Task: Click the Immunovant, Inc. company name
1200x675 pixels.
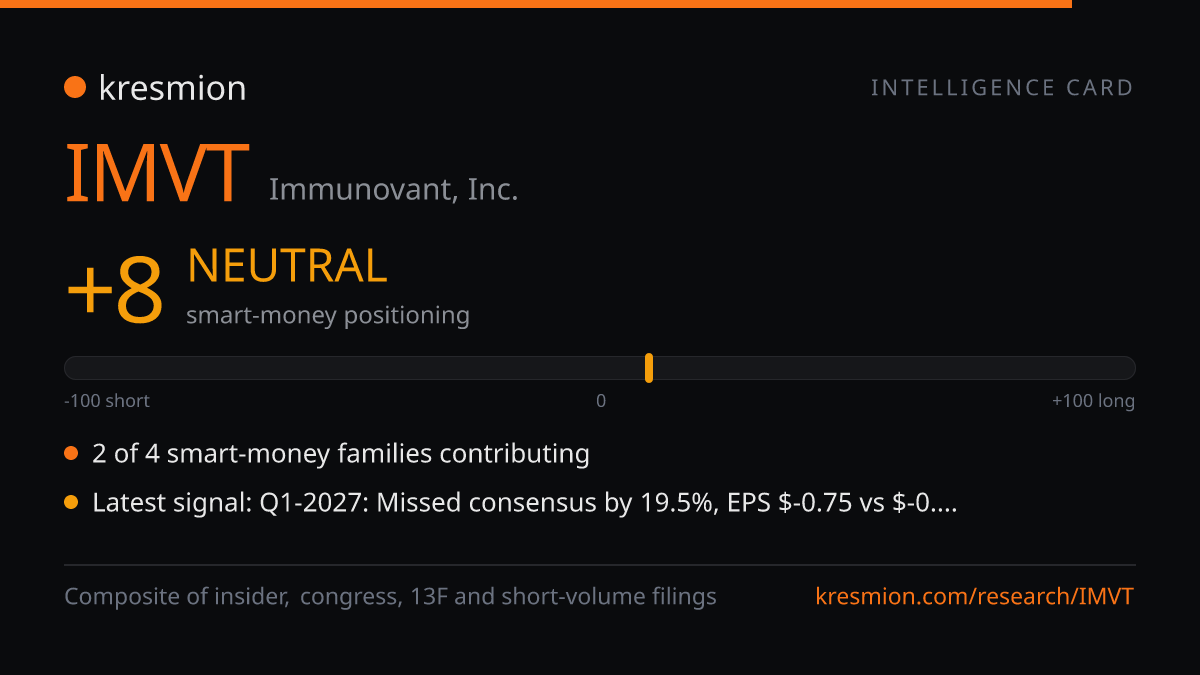Action: pyautogui.click(x=393, y=189)
